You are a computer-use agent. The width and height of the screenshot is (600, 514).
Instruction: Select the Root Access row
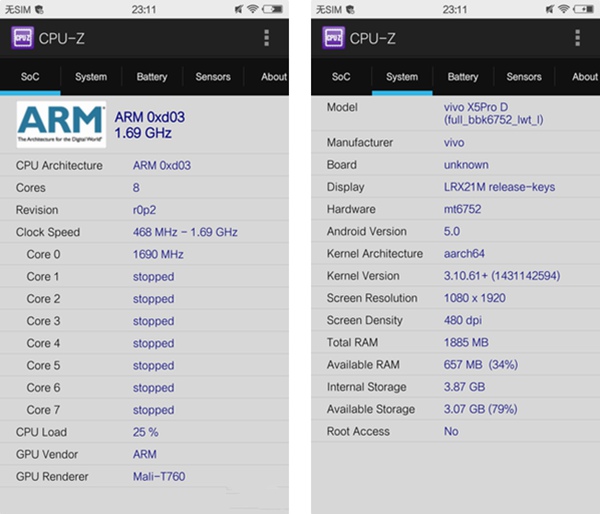tap(455, 431)
